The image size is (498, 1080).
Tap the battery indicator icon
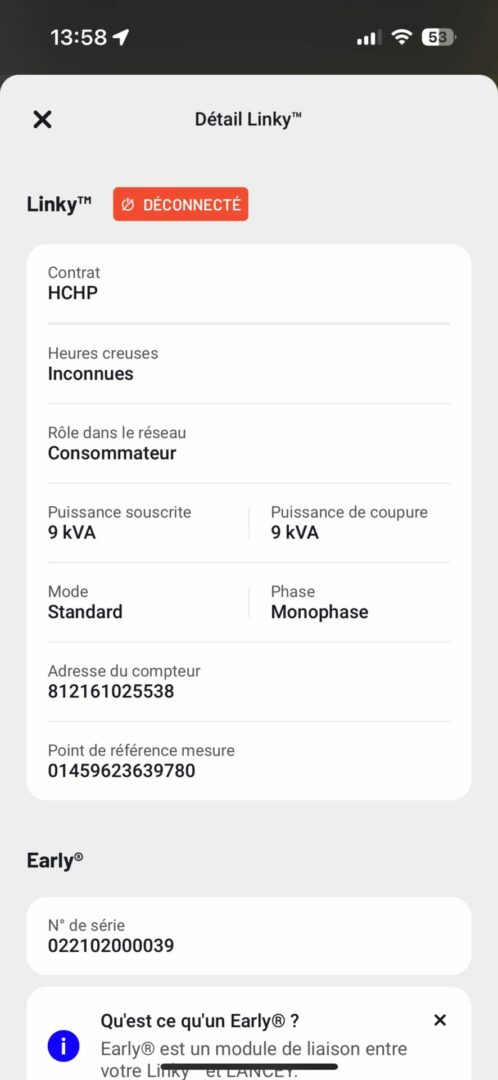(439, 37)
